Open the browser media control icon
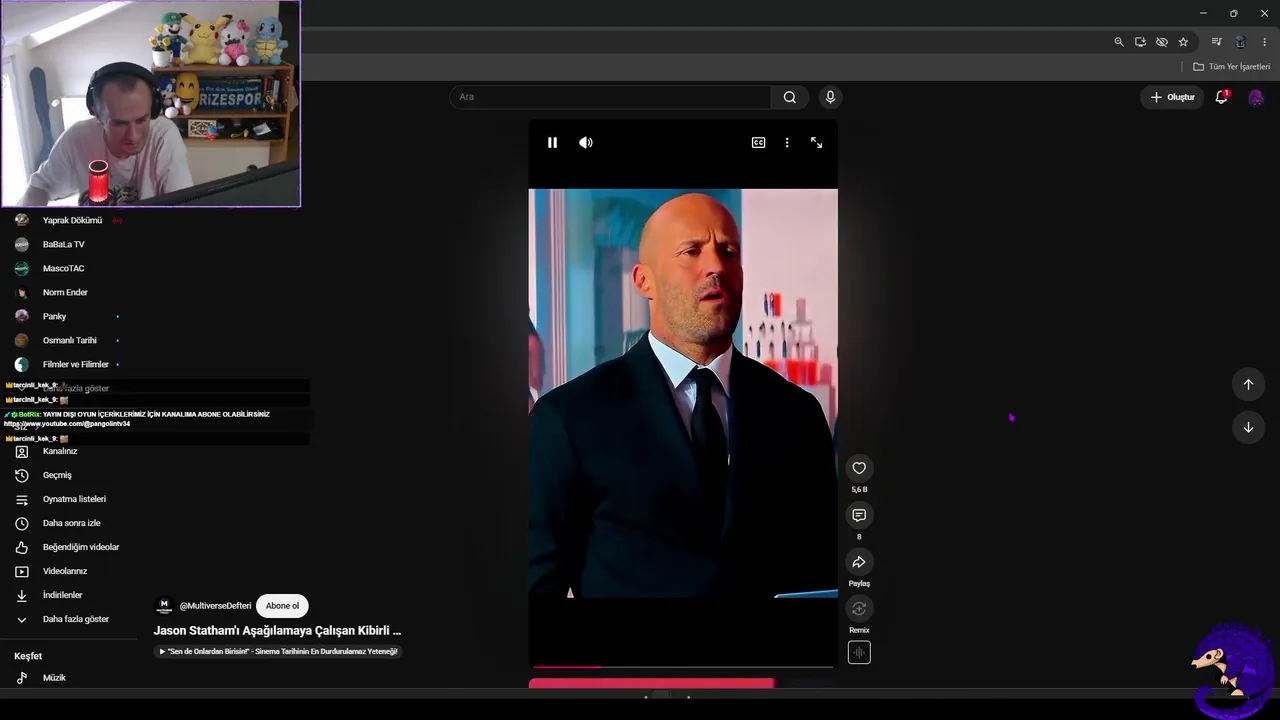 [x=1216, y=42]
